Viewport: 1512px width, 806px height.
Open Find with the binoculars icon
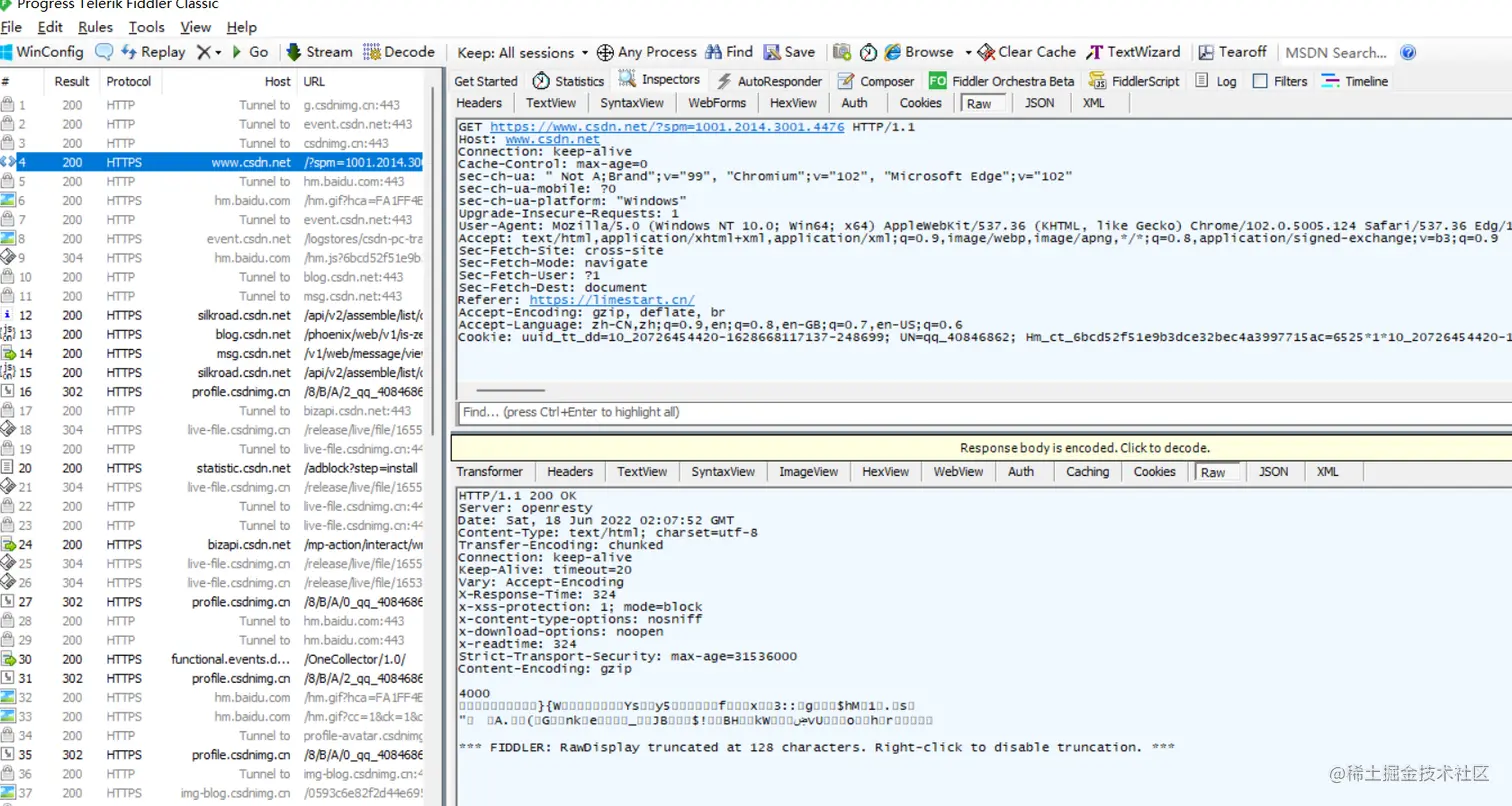729,52
